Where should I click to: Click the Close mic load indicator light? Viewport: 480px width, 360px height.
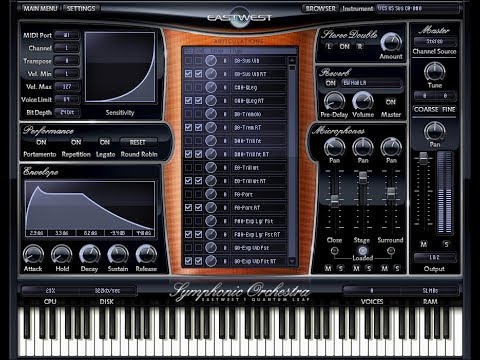pos(334,251)
